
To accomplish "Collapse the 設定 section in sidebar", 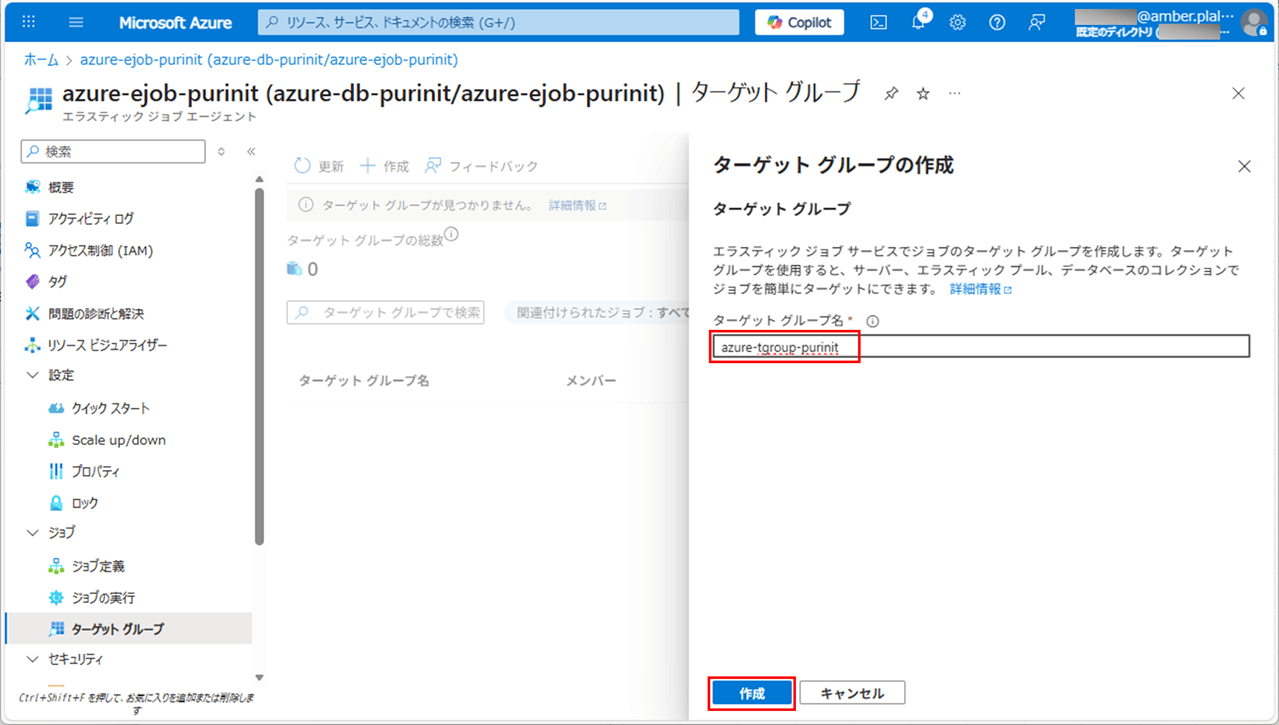I will click(x=32, y=375).
